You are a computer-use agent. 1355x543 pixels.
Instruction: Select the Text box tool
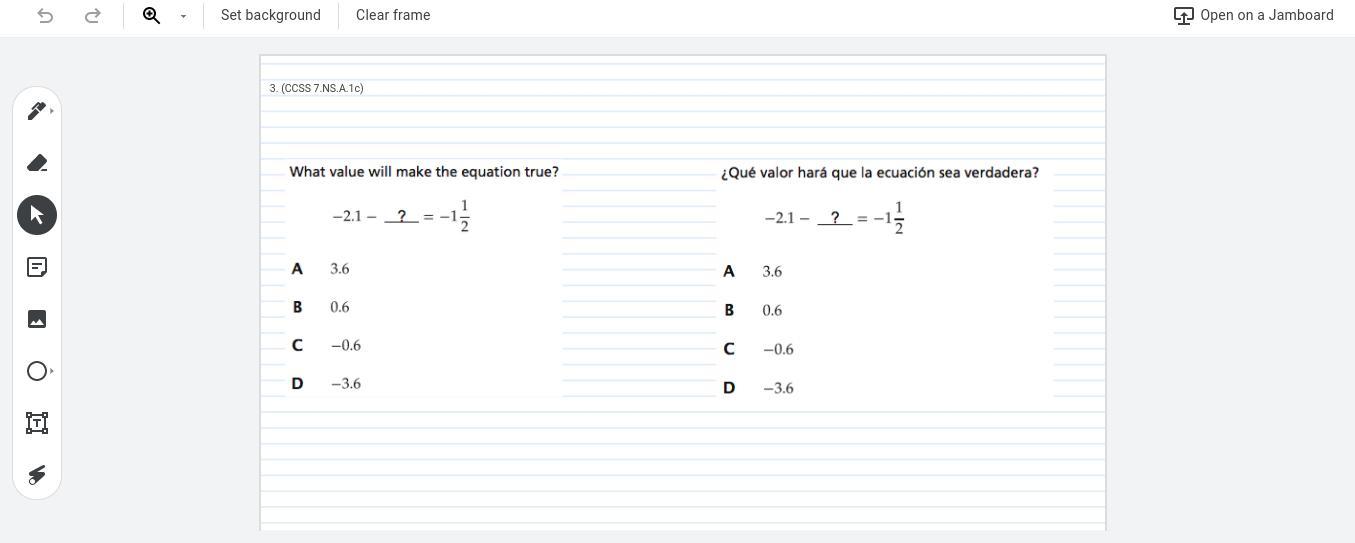(37, 423)
